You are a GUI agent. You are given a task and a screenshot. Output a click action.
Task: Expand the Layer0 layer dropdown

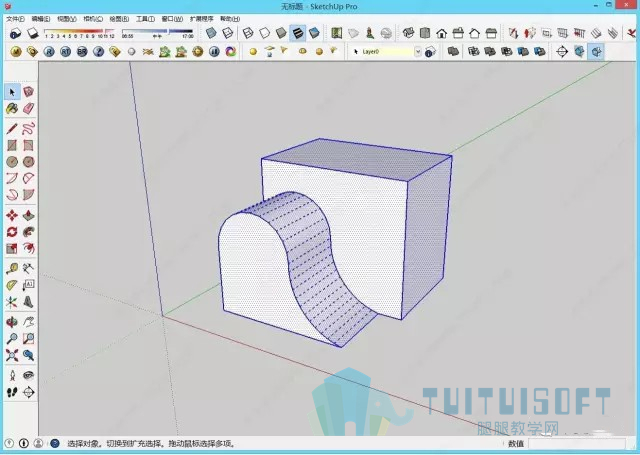pos(418,52)
